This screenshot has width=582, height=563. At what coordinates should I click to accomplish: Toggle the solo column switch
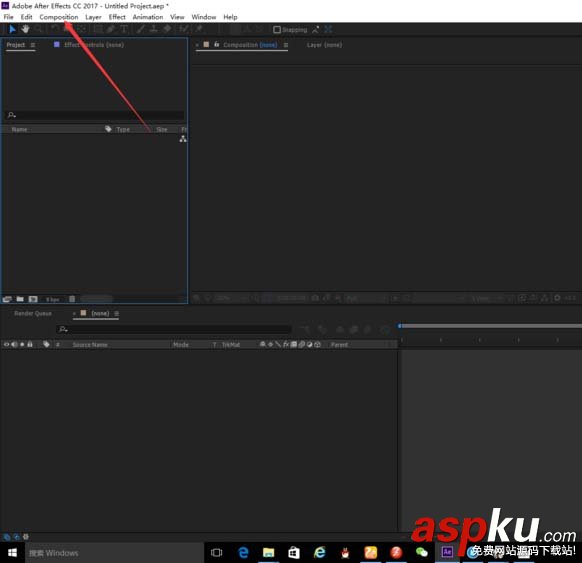tap(22, 345)
